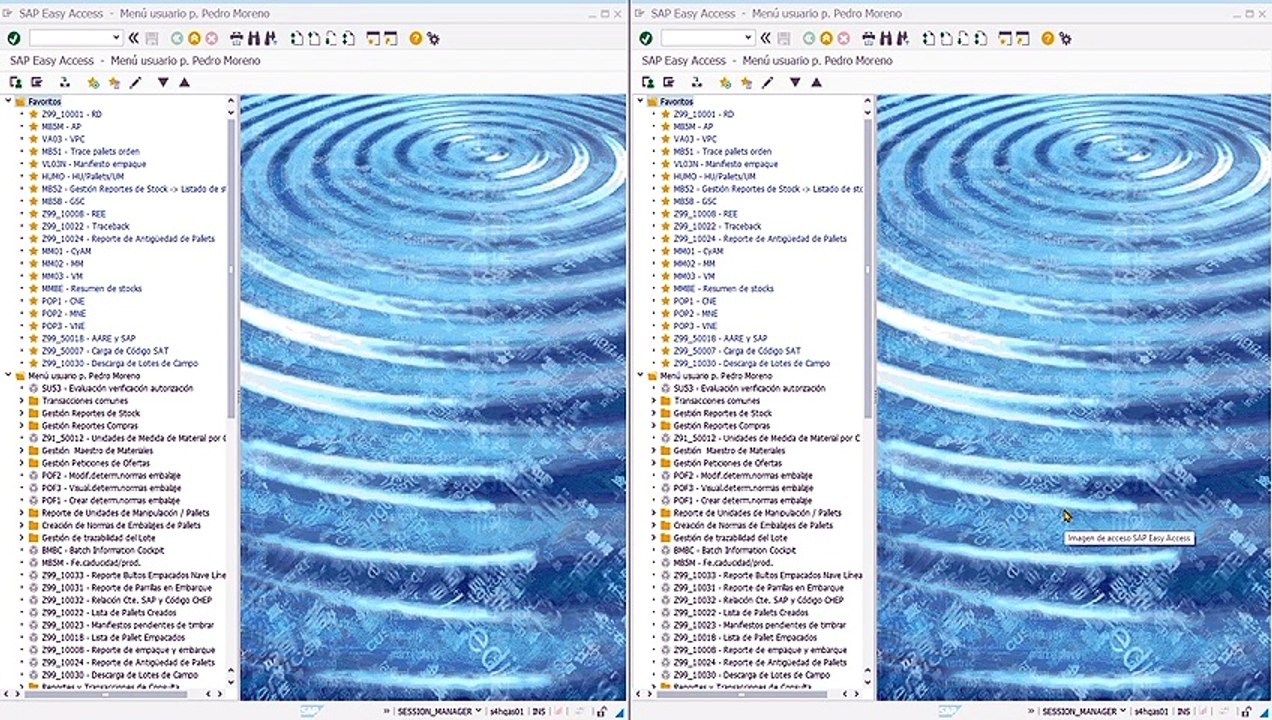Image resolution: width=1272 pixels, height=720 pixels.
Task: Select POF1 - Crear determ.normas embalaje in right window
Action: point(742,501)
